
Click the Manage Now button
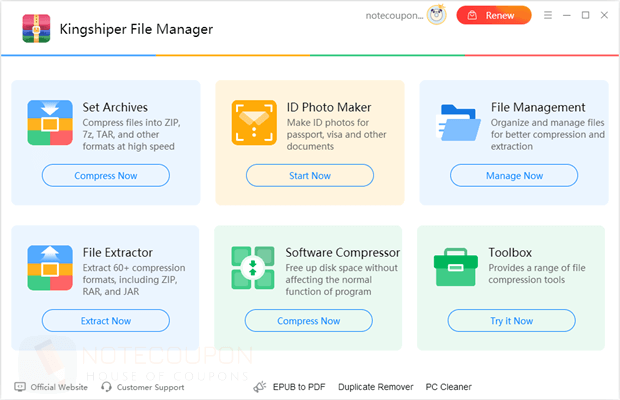514,175
